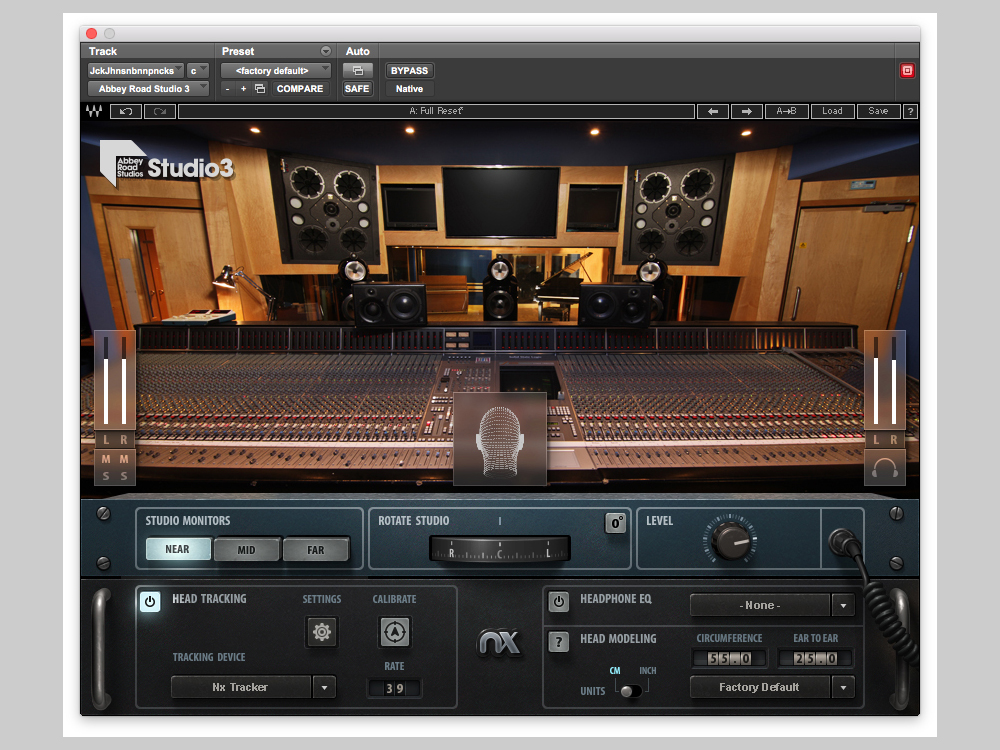Open the Abbey Road Studio 3 plugin selector
Viewport: 1000px width, 750px height.
tap(148, 89)
